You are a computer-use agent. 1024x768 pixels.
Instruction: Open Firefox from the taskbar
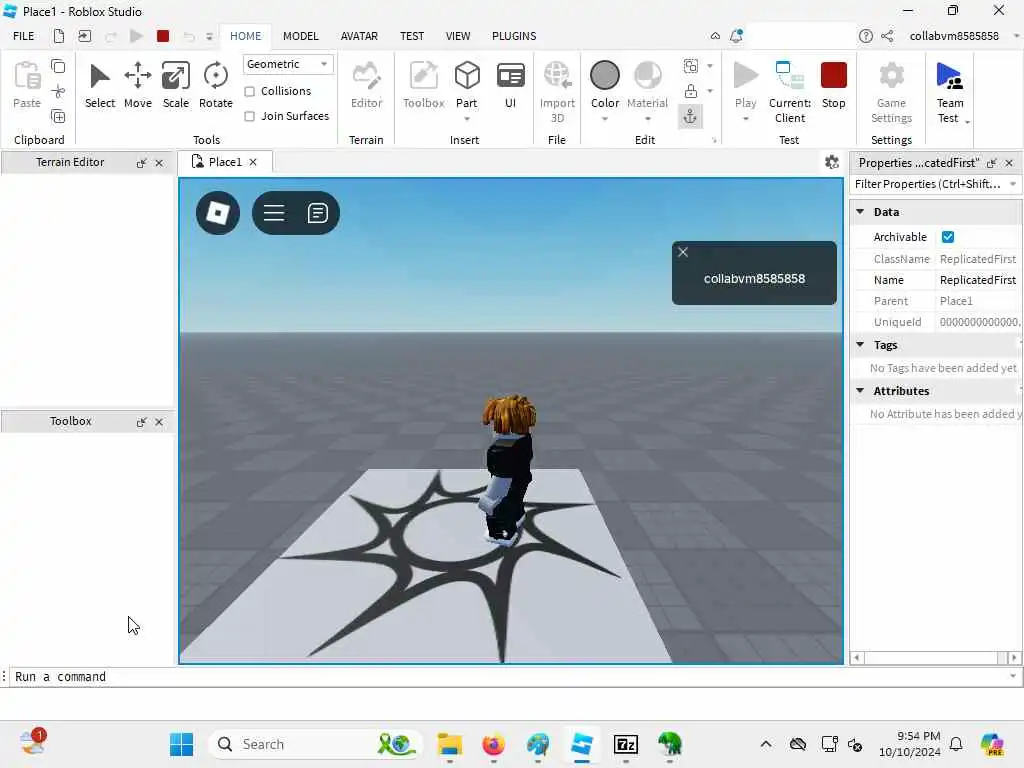pos(493,744)
